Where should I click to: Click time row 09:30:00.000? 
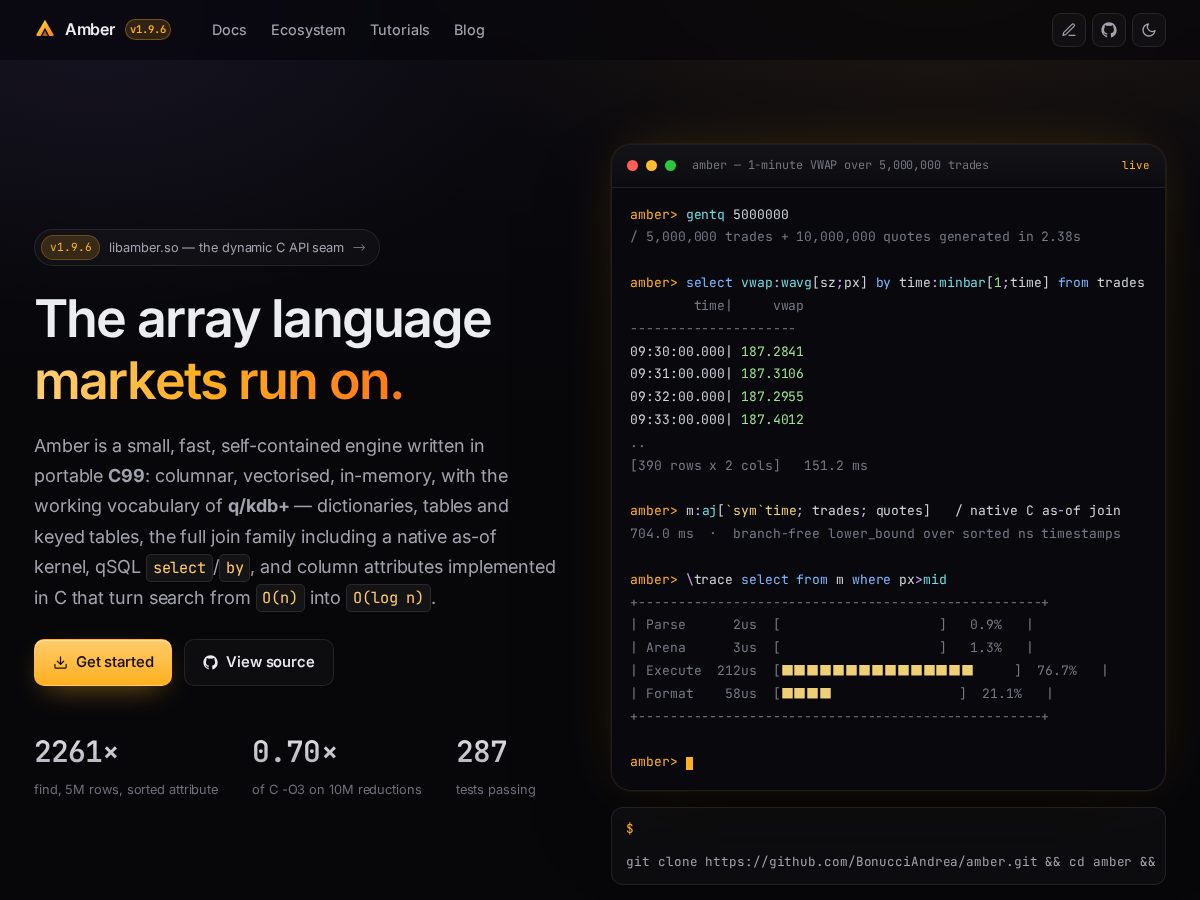coord(678,352)
